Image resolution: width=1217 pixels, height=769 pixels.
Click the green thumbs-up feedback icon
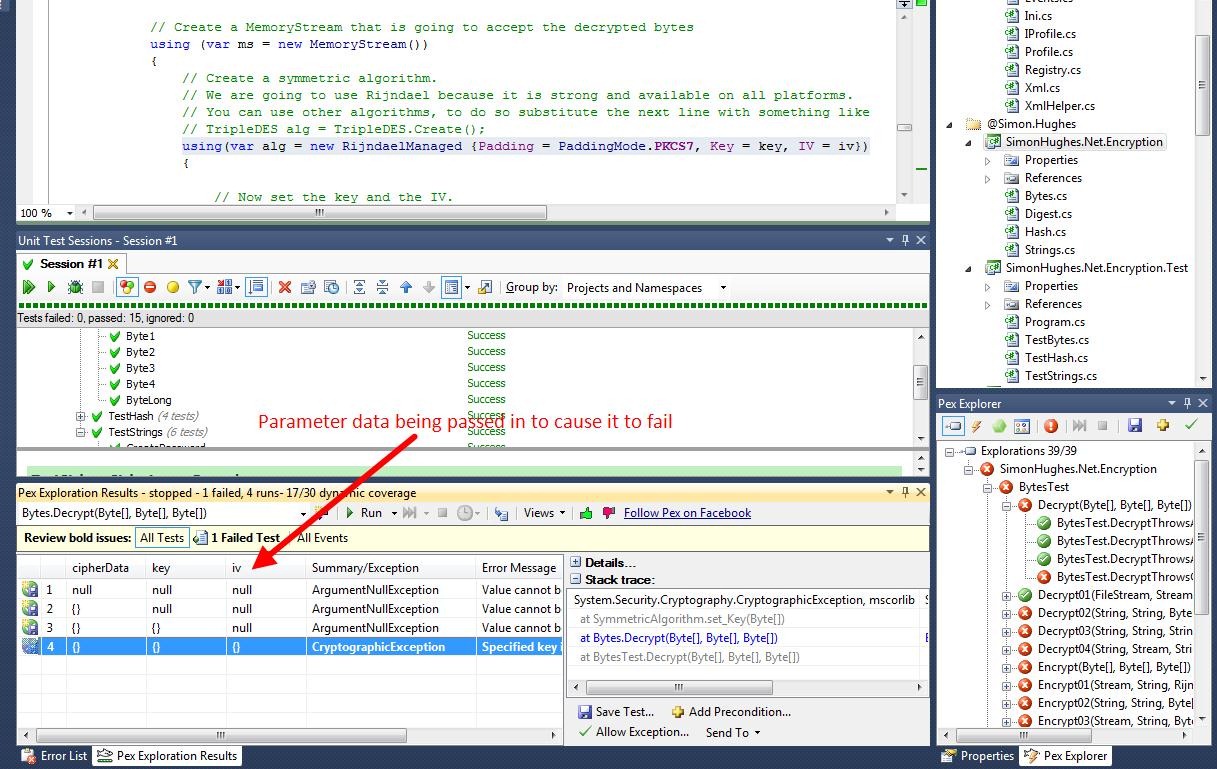(x=586, y=513)
